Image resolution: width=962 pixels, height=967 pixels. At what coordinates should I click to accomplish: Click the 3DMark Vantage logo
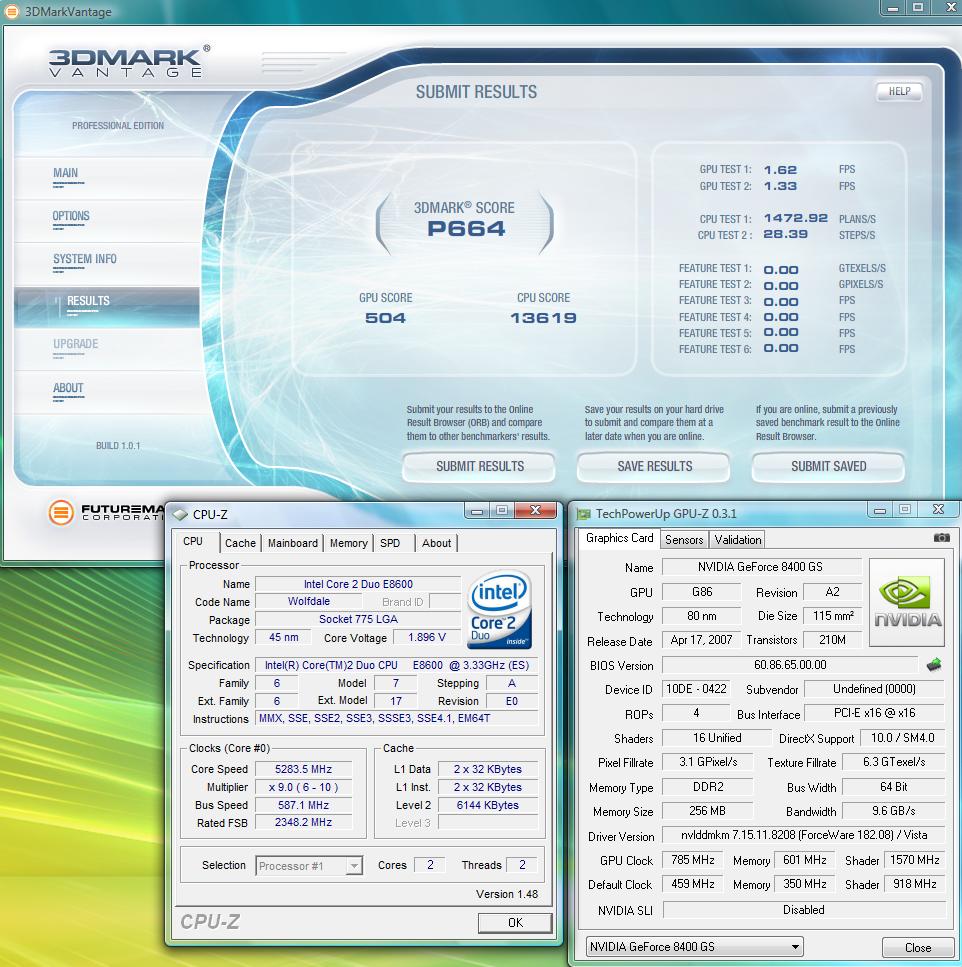pyautogui.click(x=128, y=62)
